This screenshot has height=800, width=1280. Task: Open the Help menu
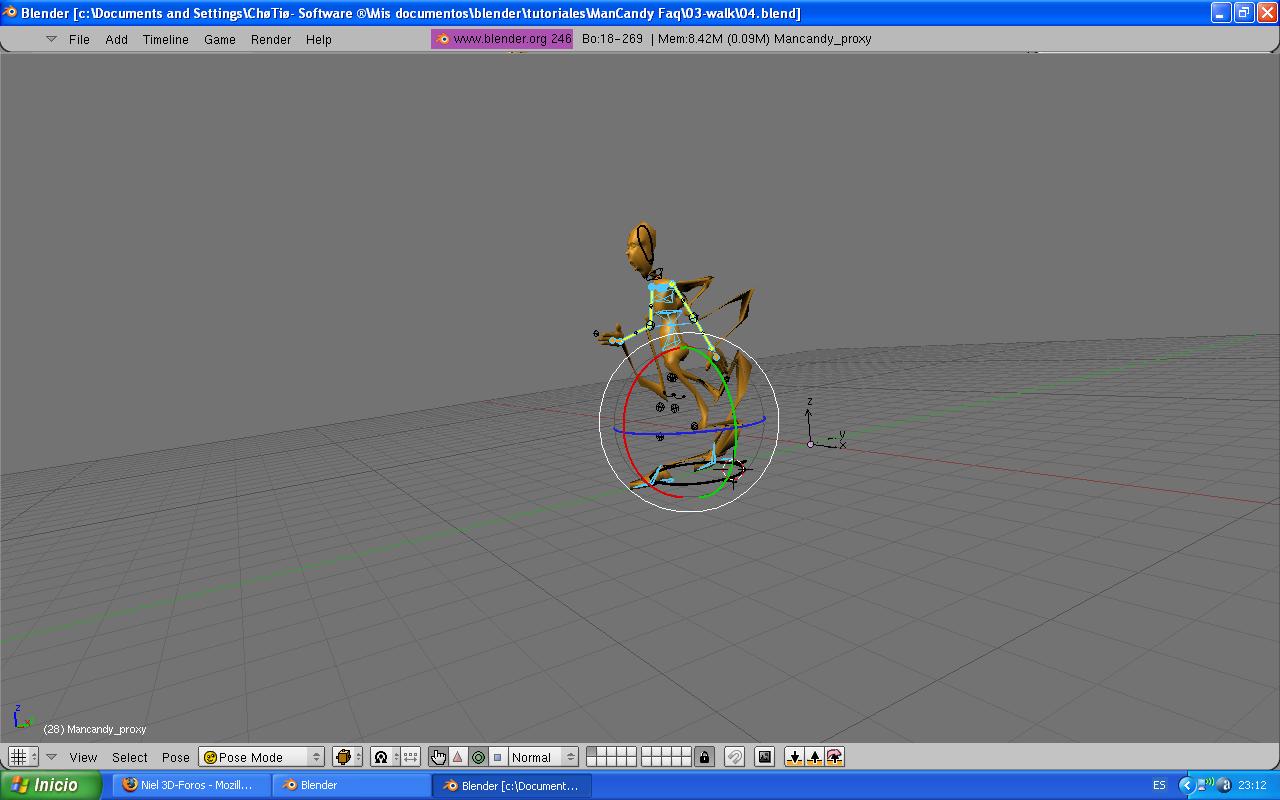pyautogui.click(x=319, y=39)
